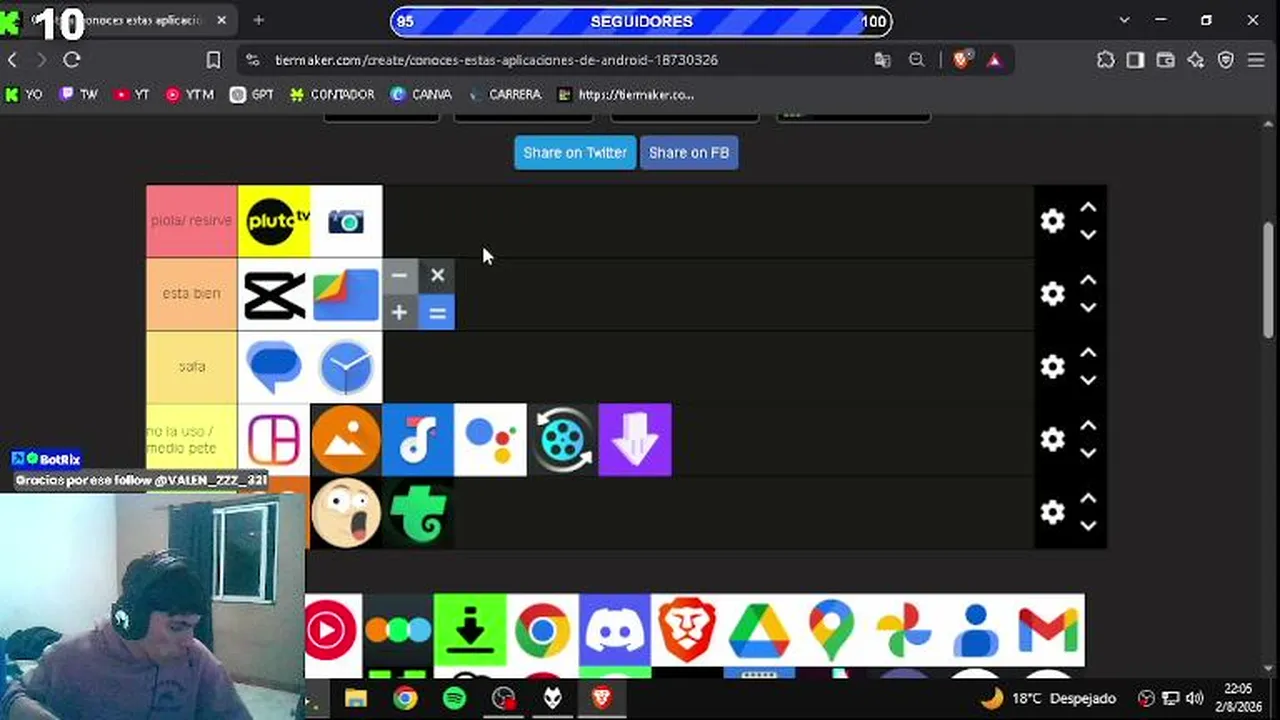The width and height of the screenshot is (1280, 720).
Task: Open the Brave Shields panel
Action: pyautogui.click(x=962, y=60)
